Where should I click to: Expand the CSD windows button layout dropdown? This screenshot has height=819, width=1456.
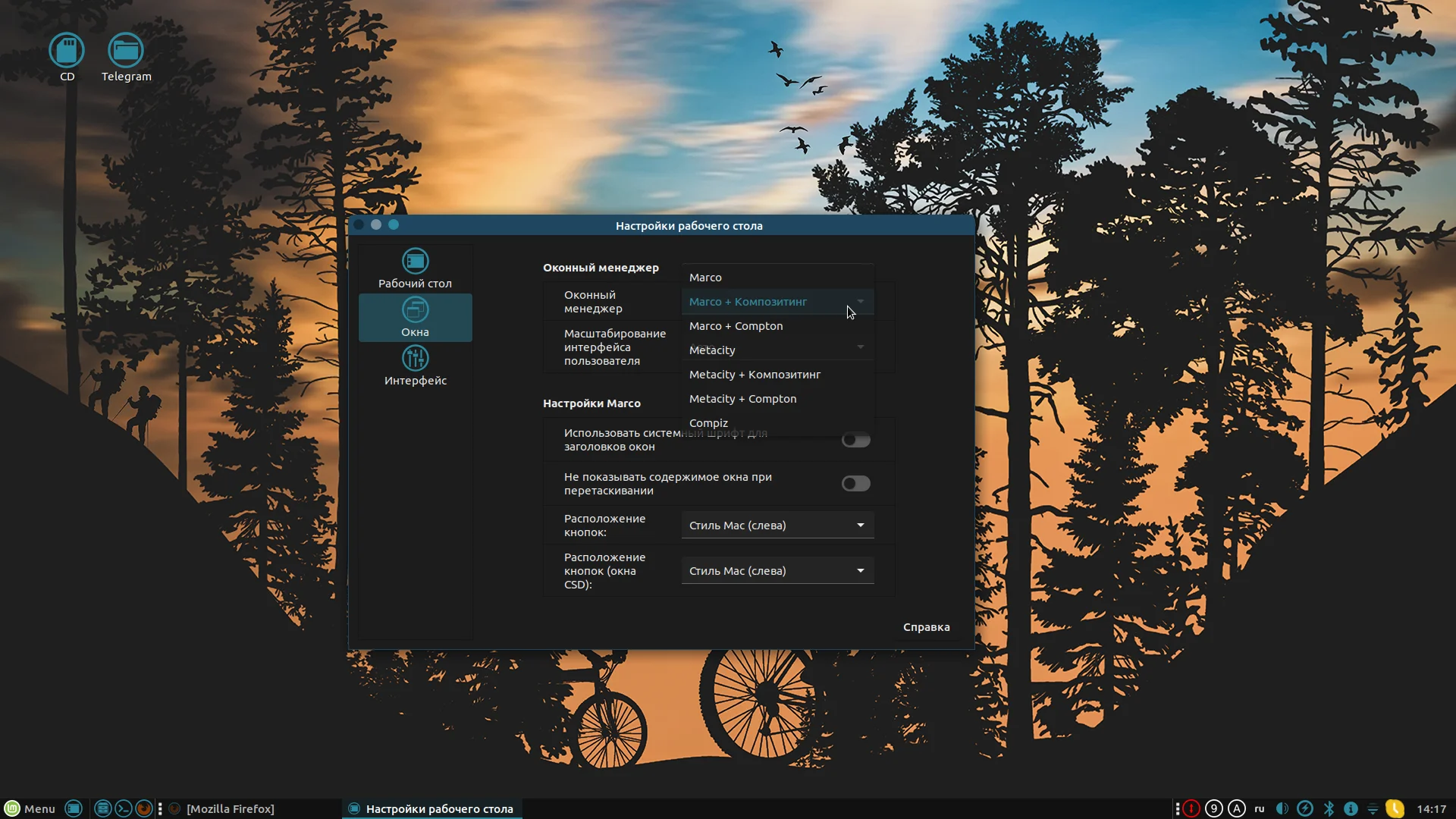pyautogui.click(x=777, y=571)
